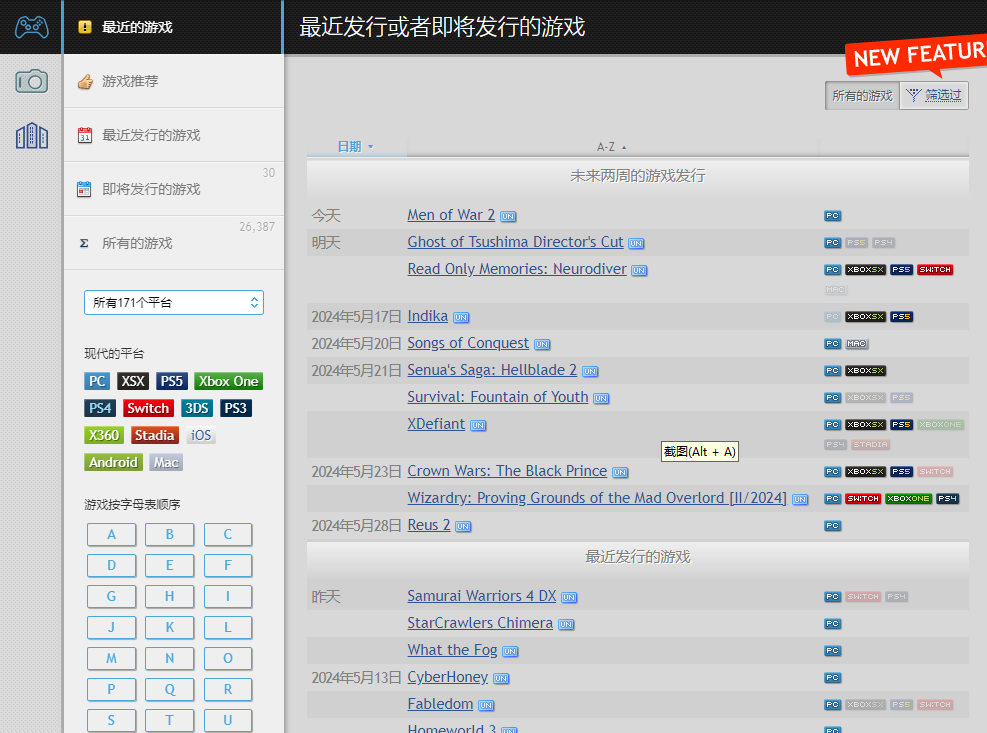Browse games starting with letter R

[x=228, y=689]
